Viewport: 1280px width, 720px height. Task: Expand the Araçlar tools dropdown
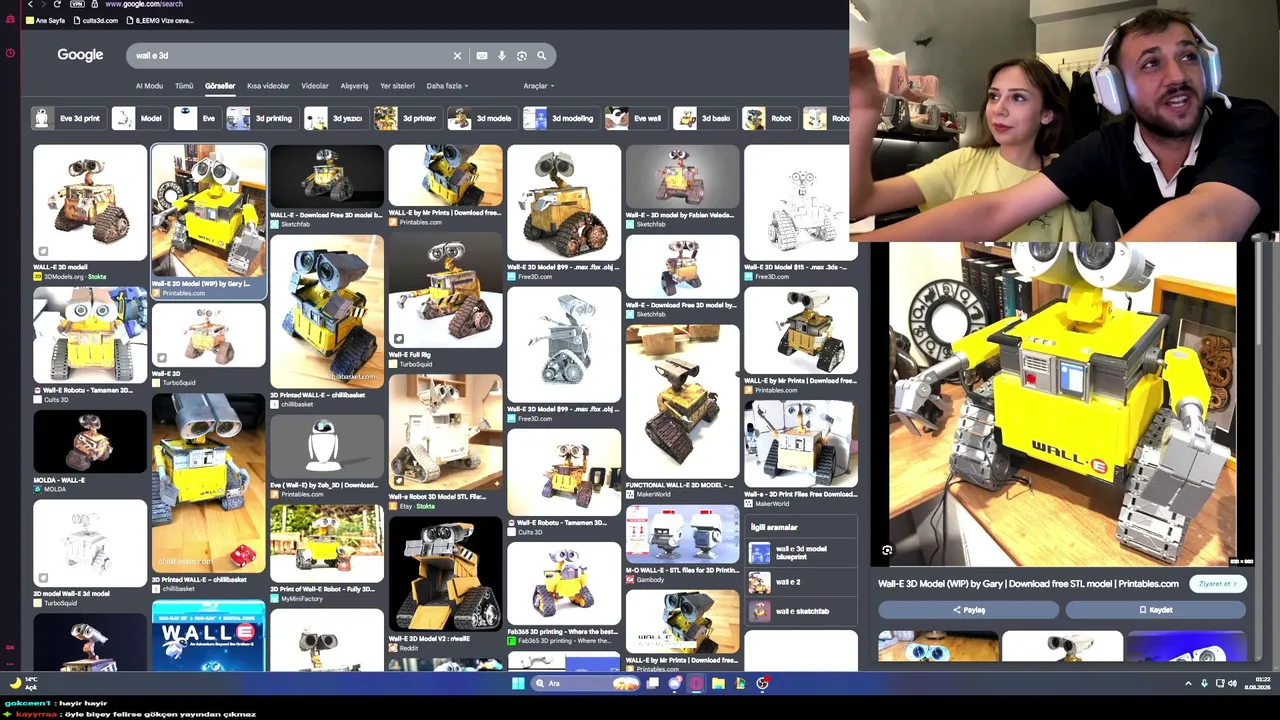pyautogui.click(x=538, y=86)
